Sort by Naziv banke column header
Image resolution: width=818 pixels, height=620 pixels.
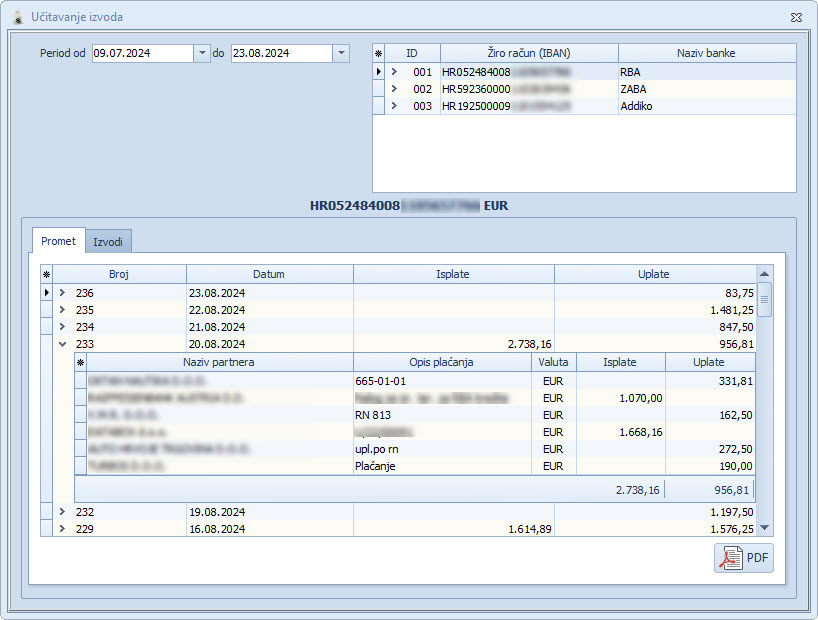(x=706, y=53)
